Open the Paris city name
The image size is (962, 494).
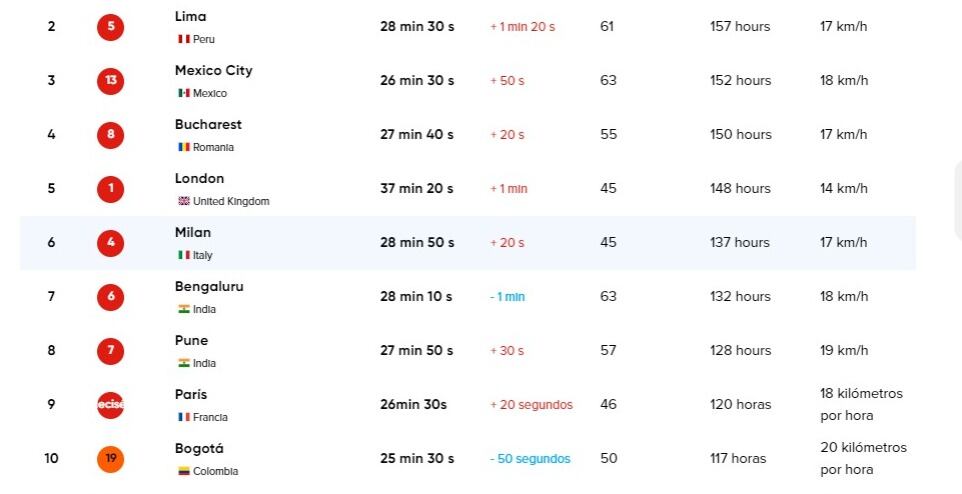(x=191, y=394)
